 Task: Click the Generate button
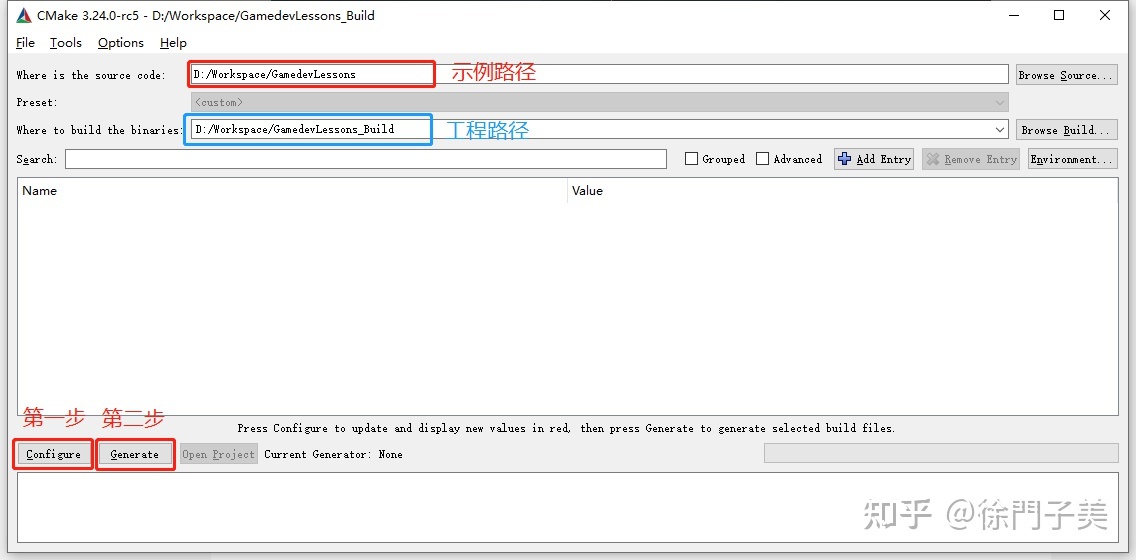pos(135,454)
